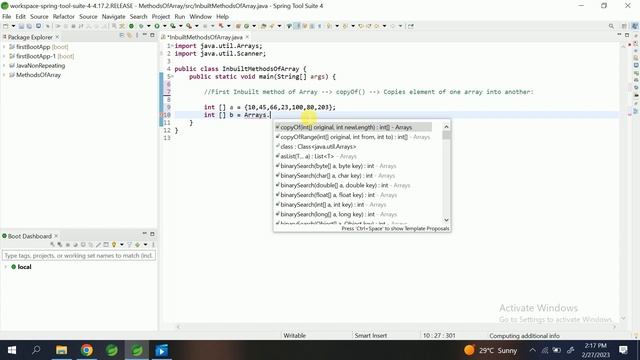Maximize the Boot Dashboard panel
This screenshot has width=640, height=360.
[152, 234]
